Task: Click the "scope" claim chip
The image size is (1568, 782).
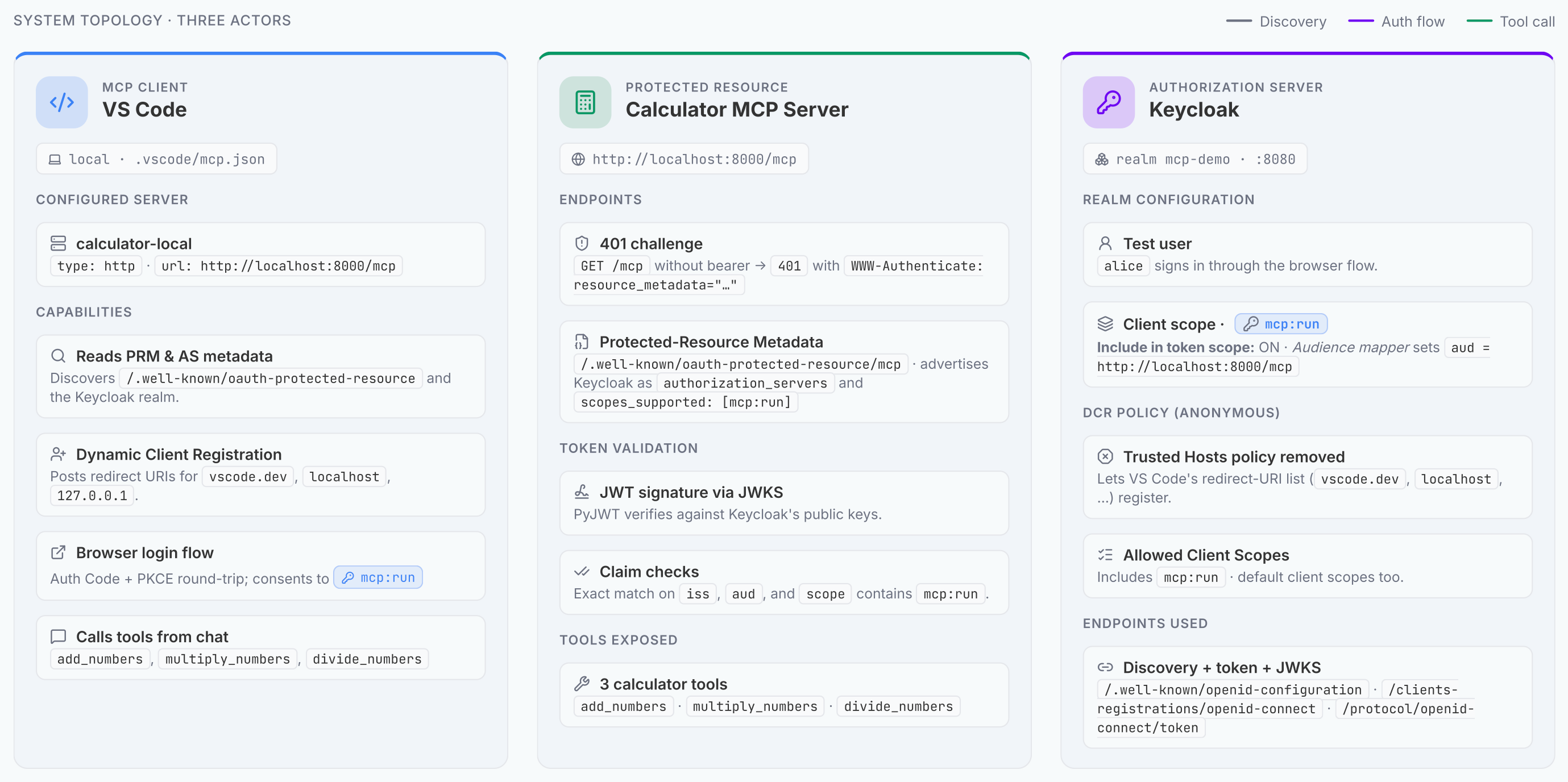Action: tap(826, 594)
